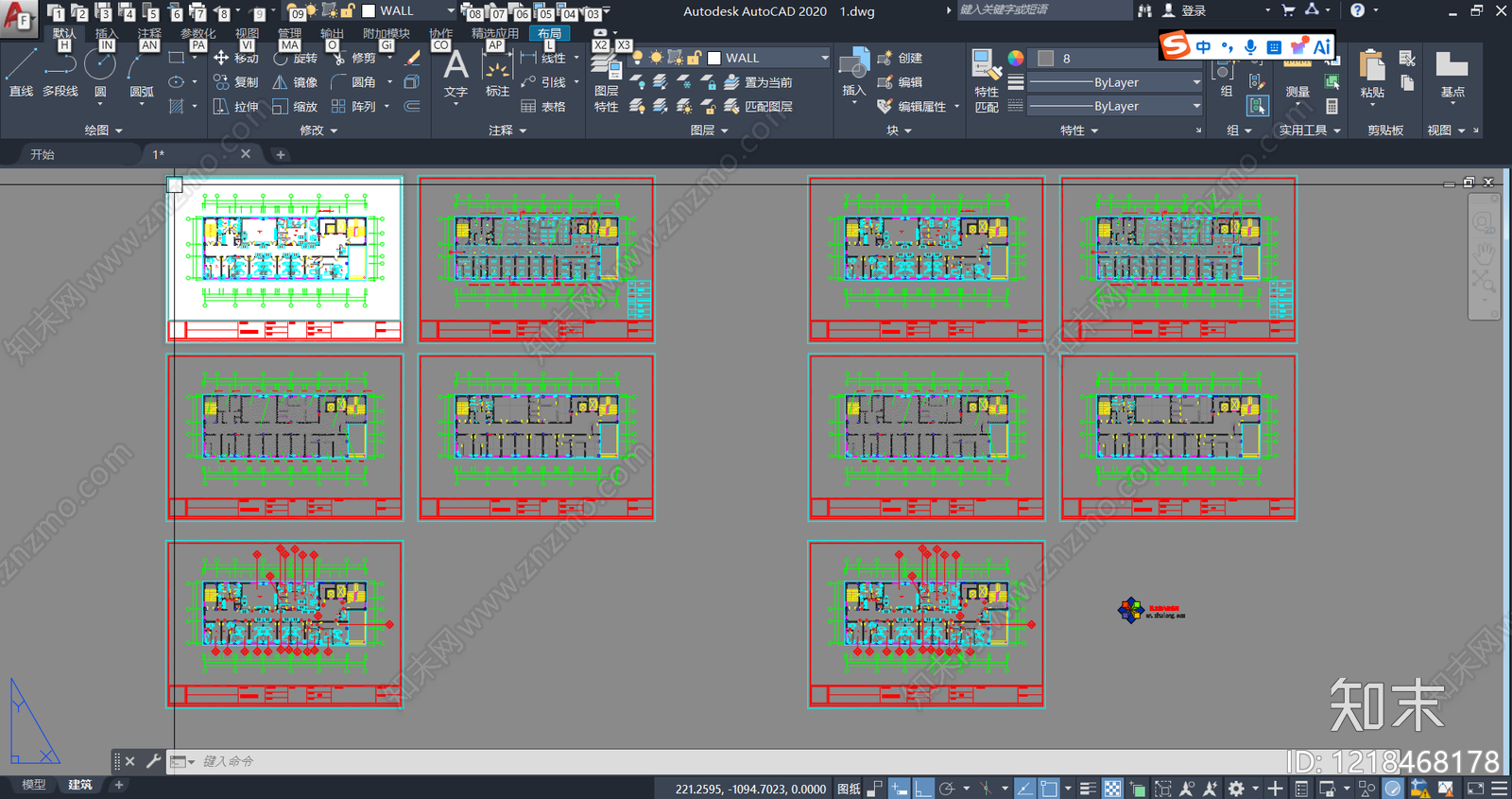Click the keyword search box in title bar
The width and height of the screenshot is (1512, 799).
(x=1043, y=10)
